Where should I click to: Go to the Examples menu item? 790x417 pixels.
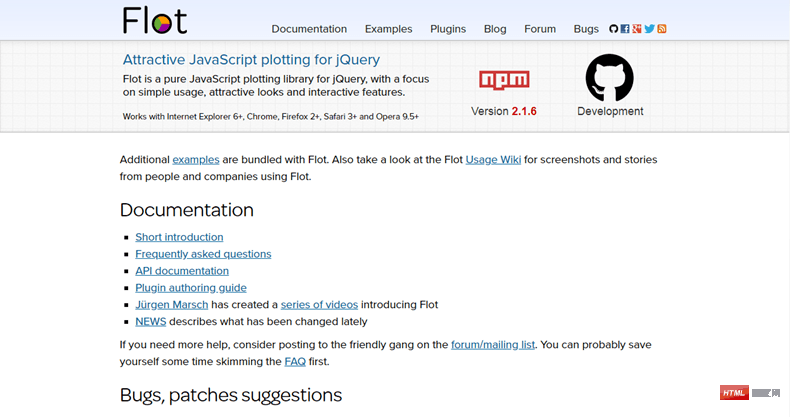[388, 29]
